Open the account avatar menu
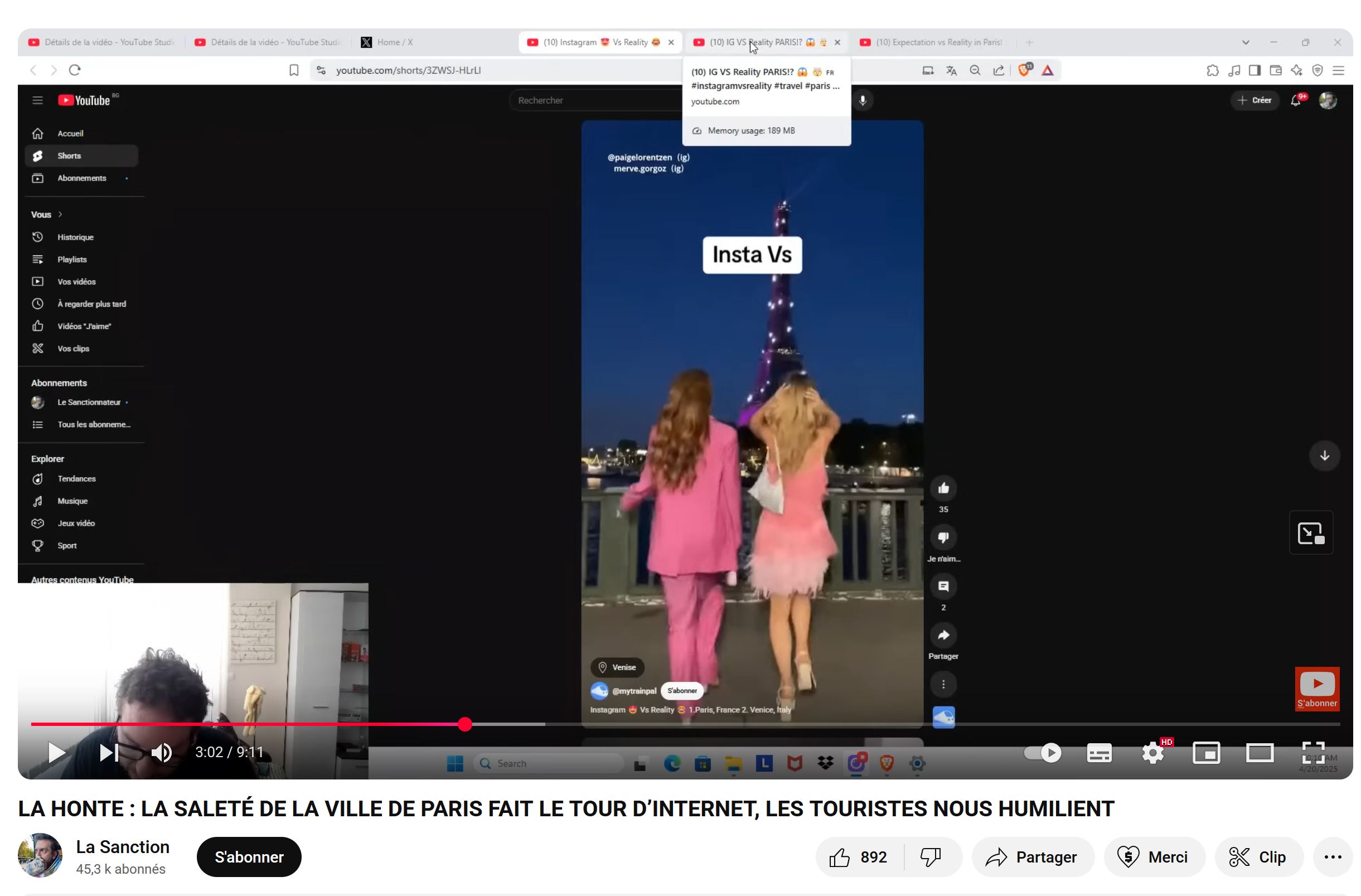Image resolution: width=1361 pixels, height=896 pixels. coord(1328,100)
